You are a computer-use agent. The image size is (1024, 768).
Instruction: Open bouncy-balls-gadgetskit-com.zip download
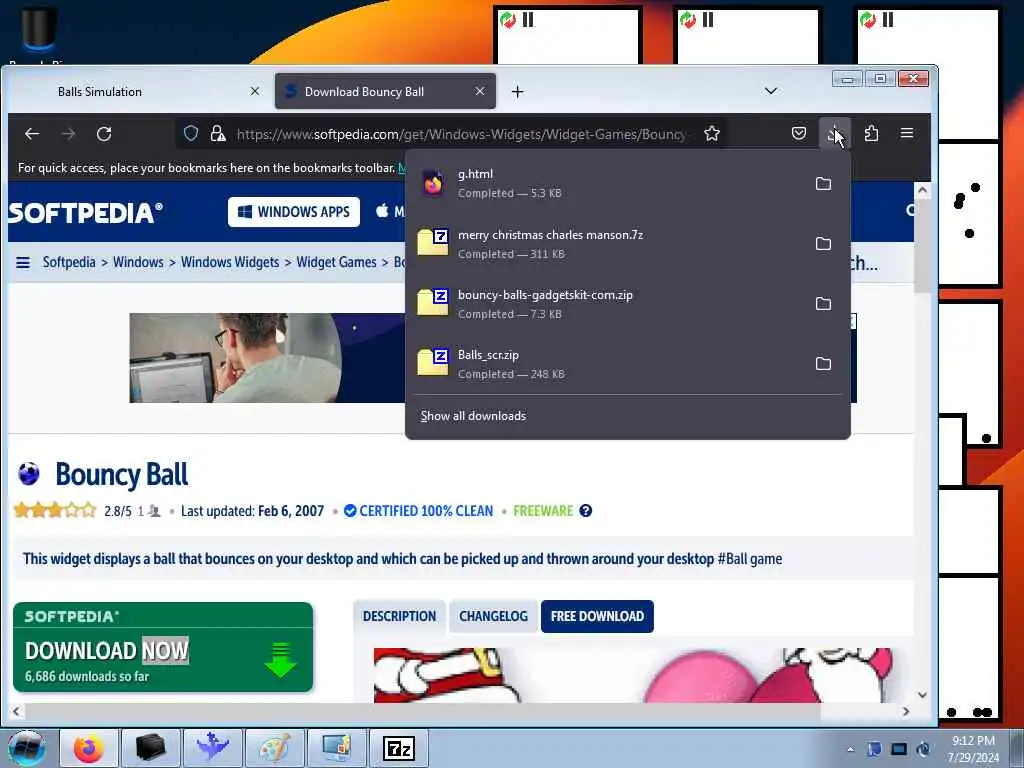607,304
